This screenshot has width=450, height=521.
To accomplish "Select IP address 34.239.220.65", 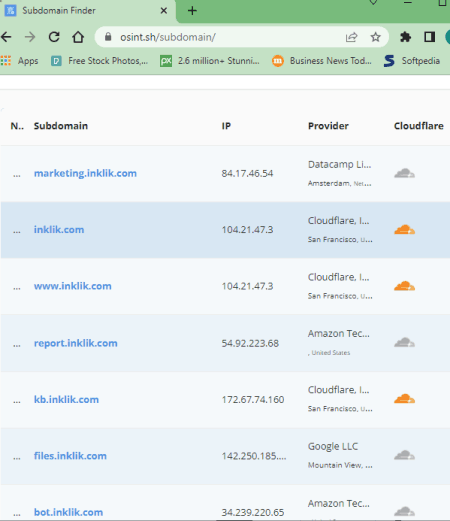I will [x=253, y=512].
